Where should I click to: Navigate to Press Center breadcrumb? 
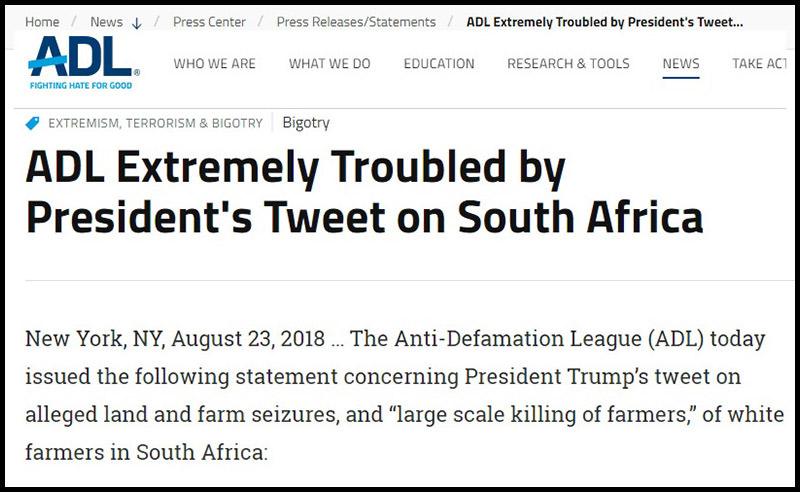tap(209, 22)
